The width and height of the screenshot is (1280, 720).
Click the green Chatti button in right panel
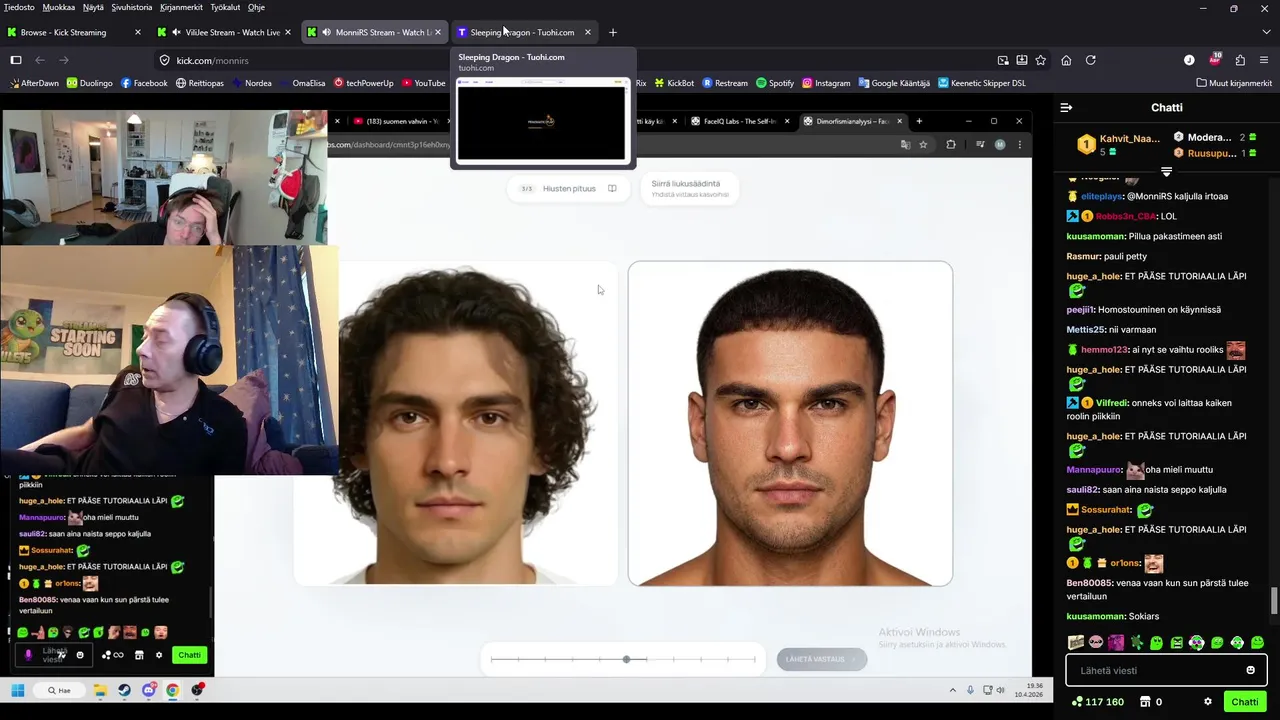coord(1245,702)
